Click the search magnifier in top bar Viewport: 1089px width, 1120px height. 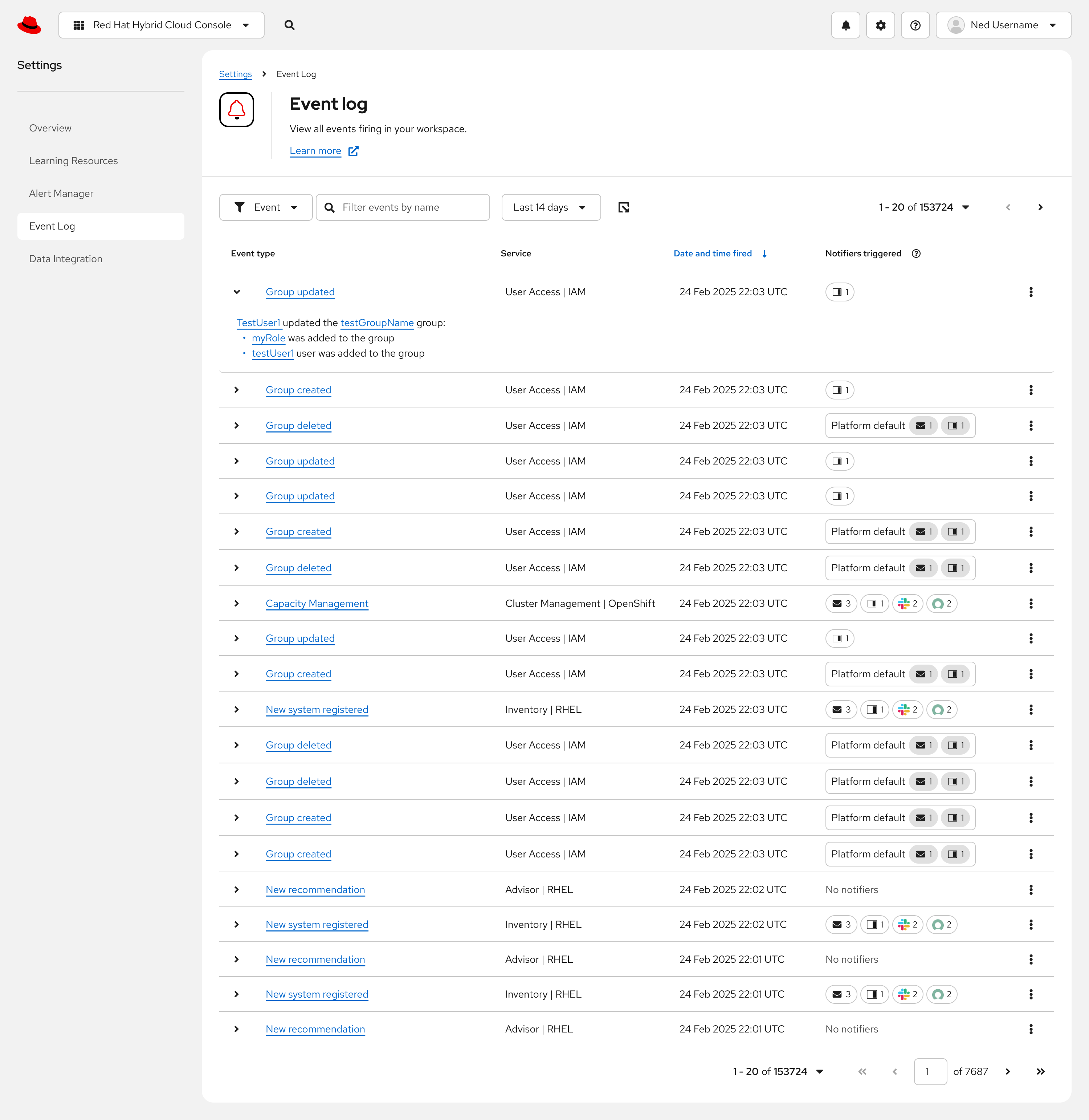click(x=289, y=25)
